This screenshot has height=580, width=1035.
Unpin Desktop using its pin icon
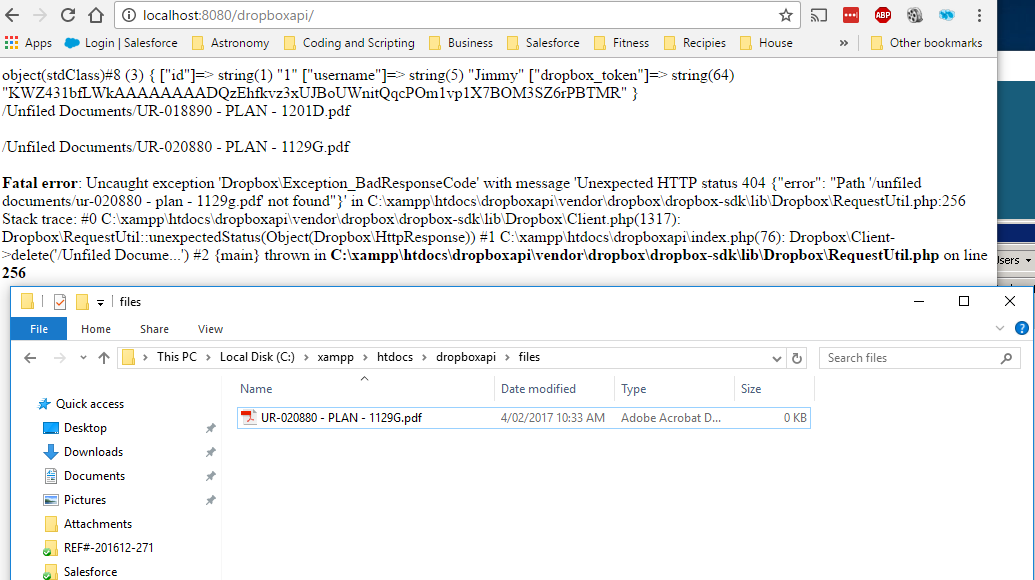211,428
